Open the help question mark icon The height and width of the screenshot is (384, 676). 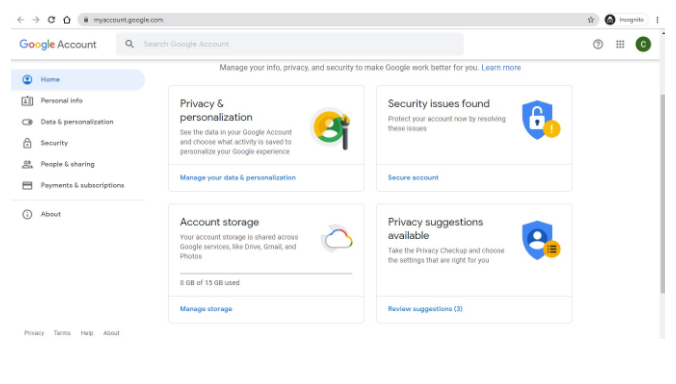click(598, 44)
